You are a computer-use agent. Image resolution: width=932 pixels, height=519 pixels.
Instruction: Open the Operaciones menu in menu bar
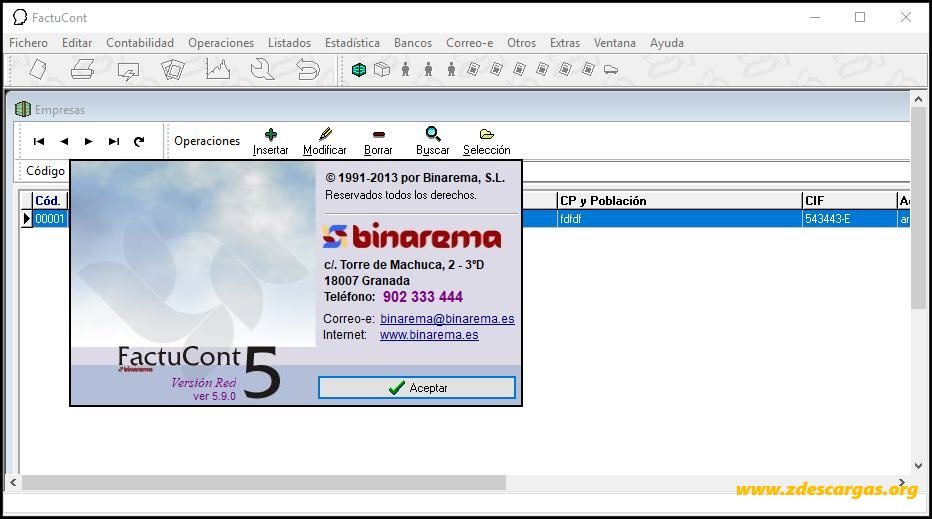(221, 43)
